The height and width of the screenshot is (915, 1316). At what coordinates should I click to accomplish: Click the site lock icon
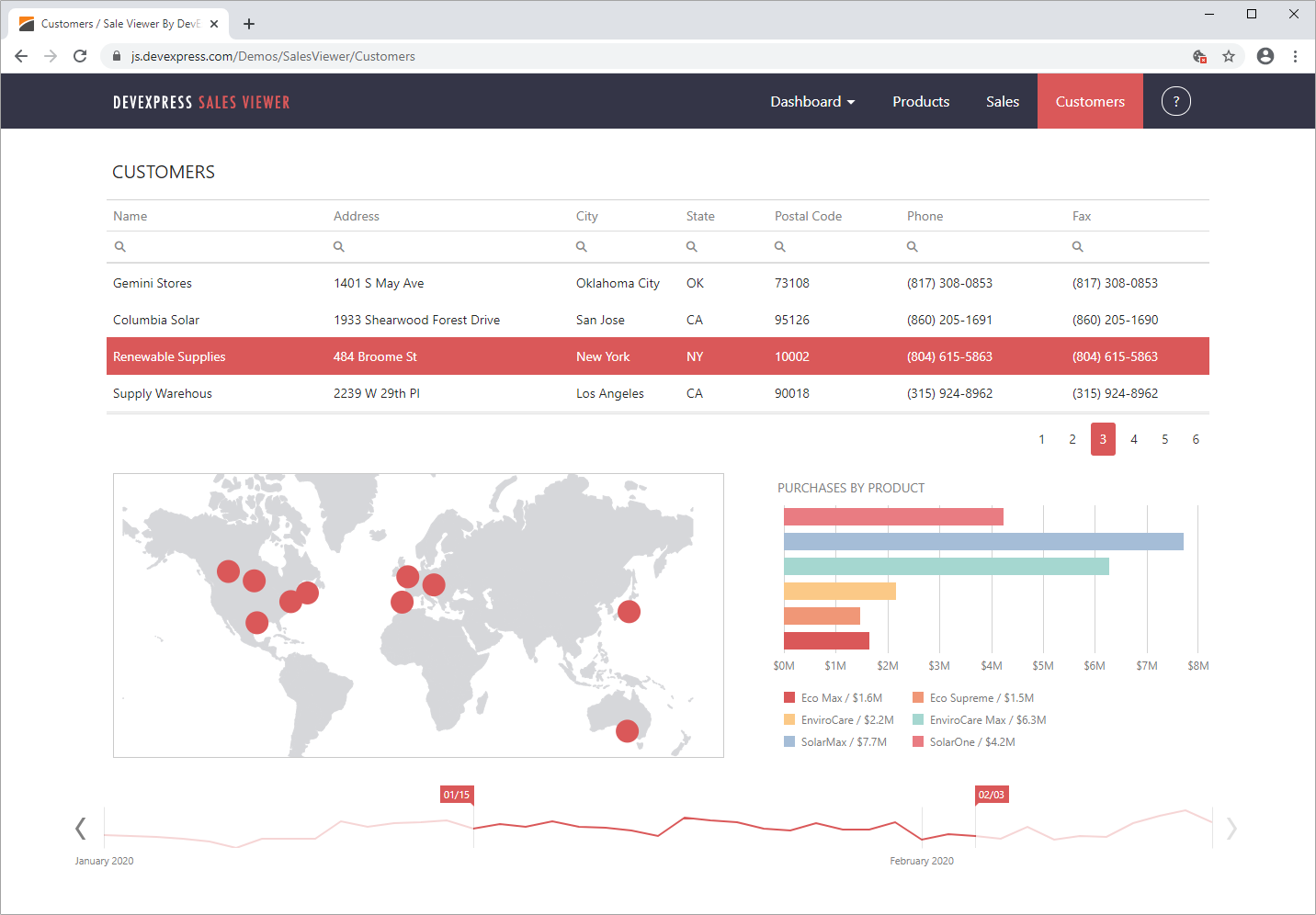117,56
